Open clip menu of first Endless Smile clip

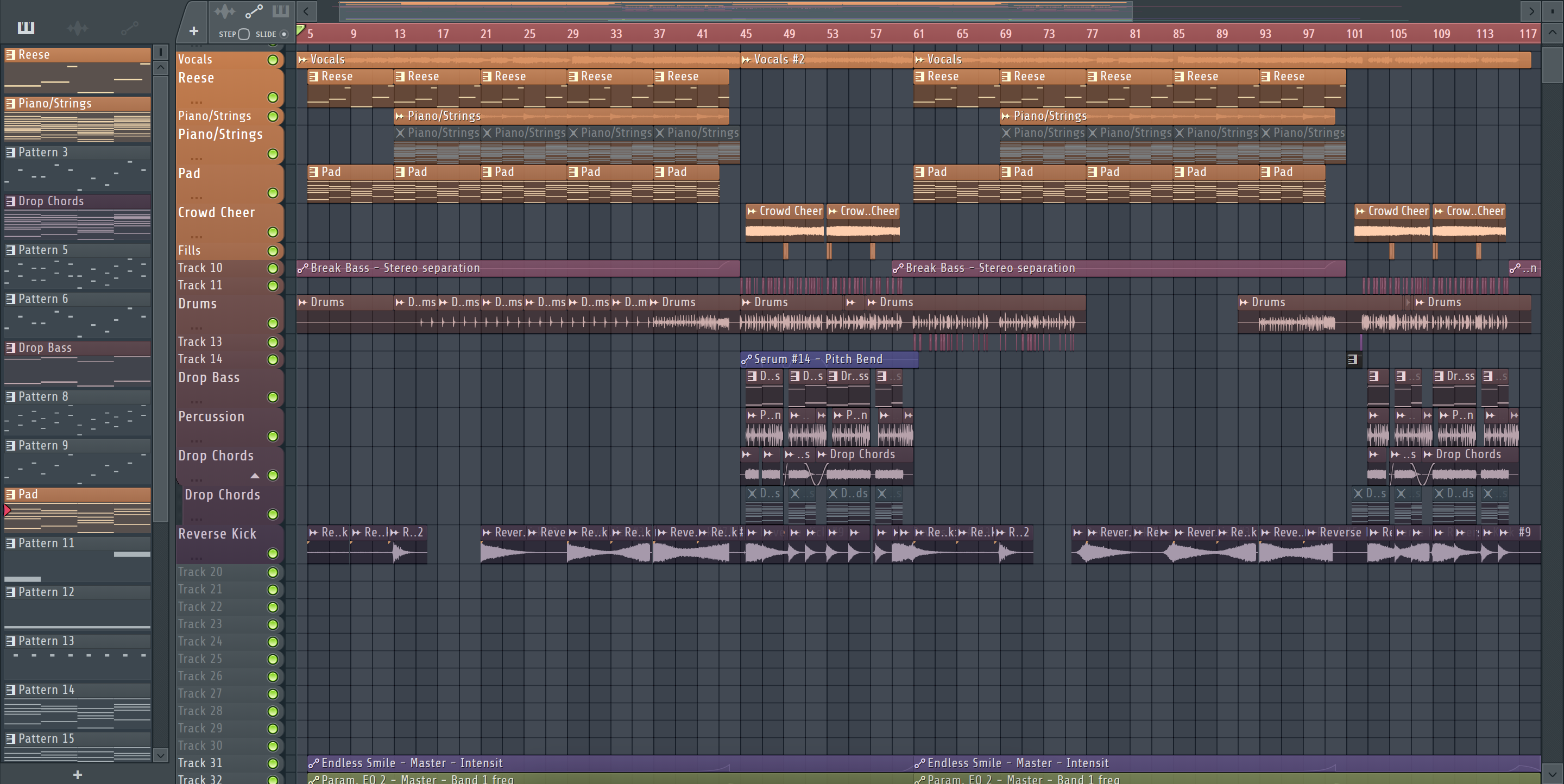pos(314,763)
